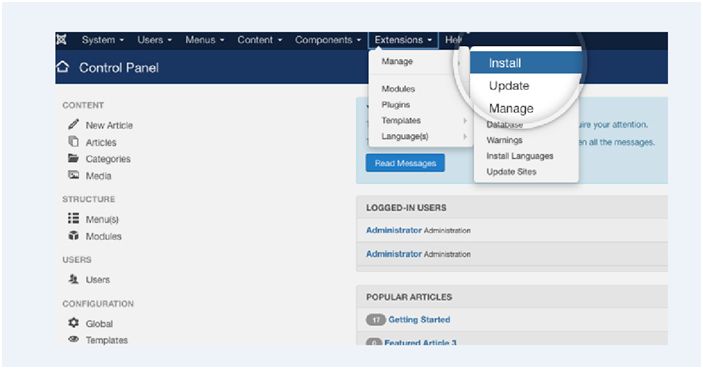Click the Users people icon
The image size is (703, 369).
point(74,279)
